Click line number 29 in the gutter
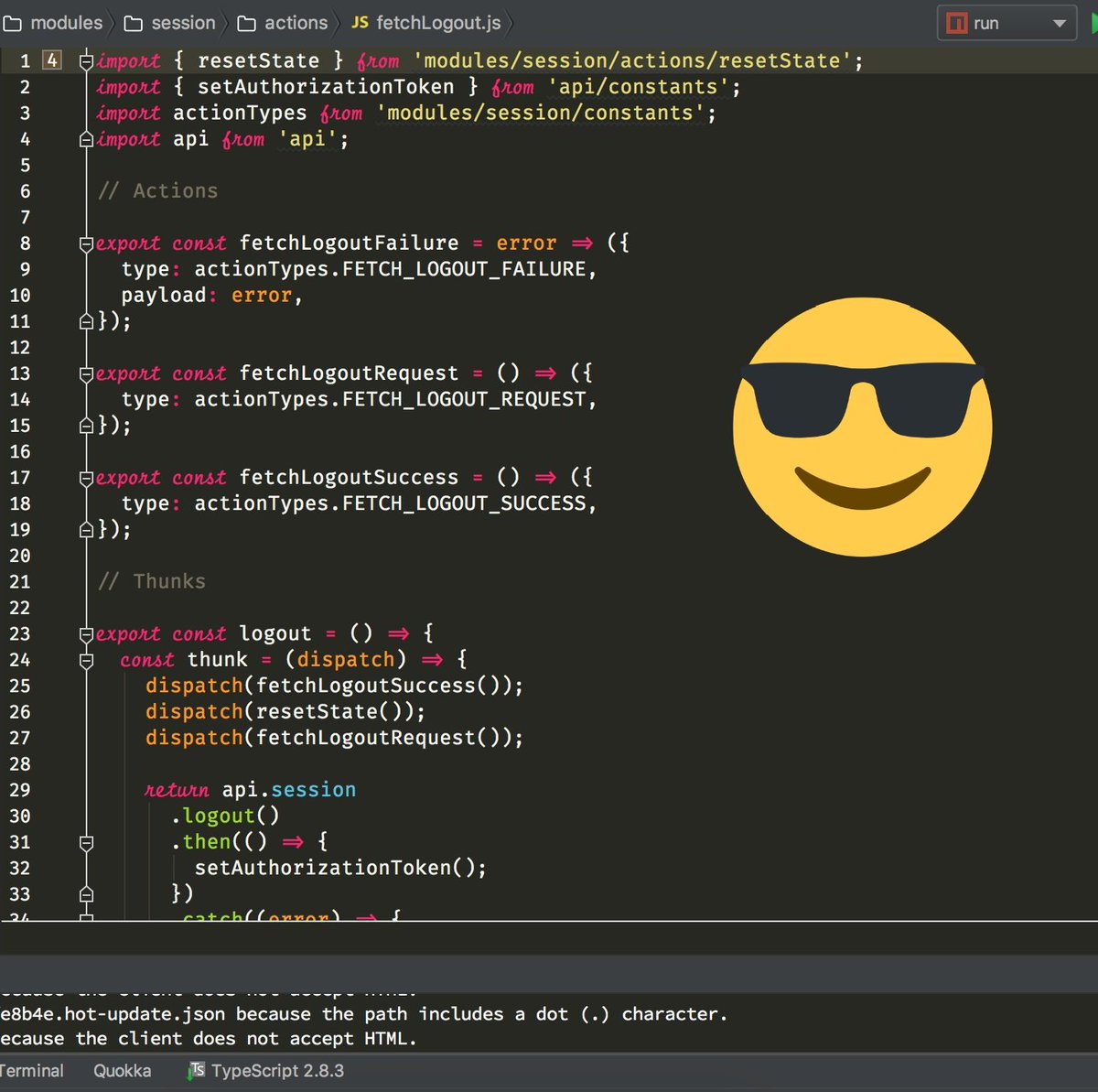This screenshot has height=1092, width=1098. pyautogui.click(x=19, y=790)
